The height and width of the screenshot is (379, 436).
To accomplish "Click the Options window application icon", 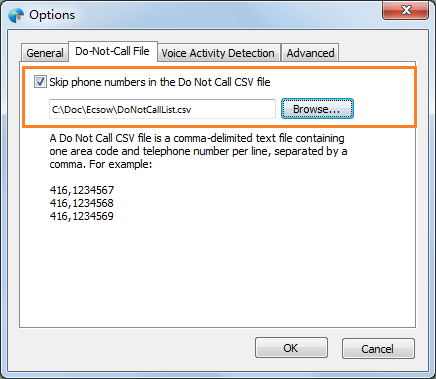I will pyautogui.click(x=16, y=15).
